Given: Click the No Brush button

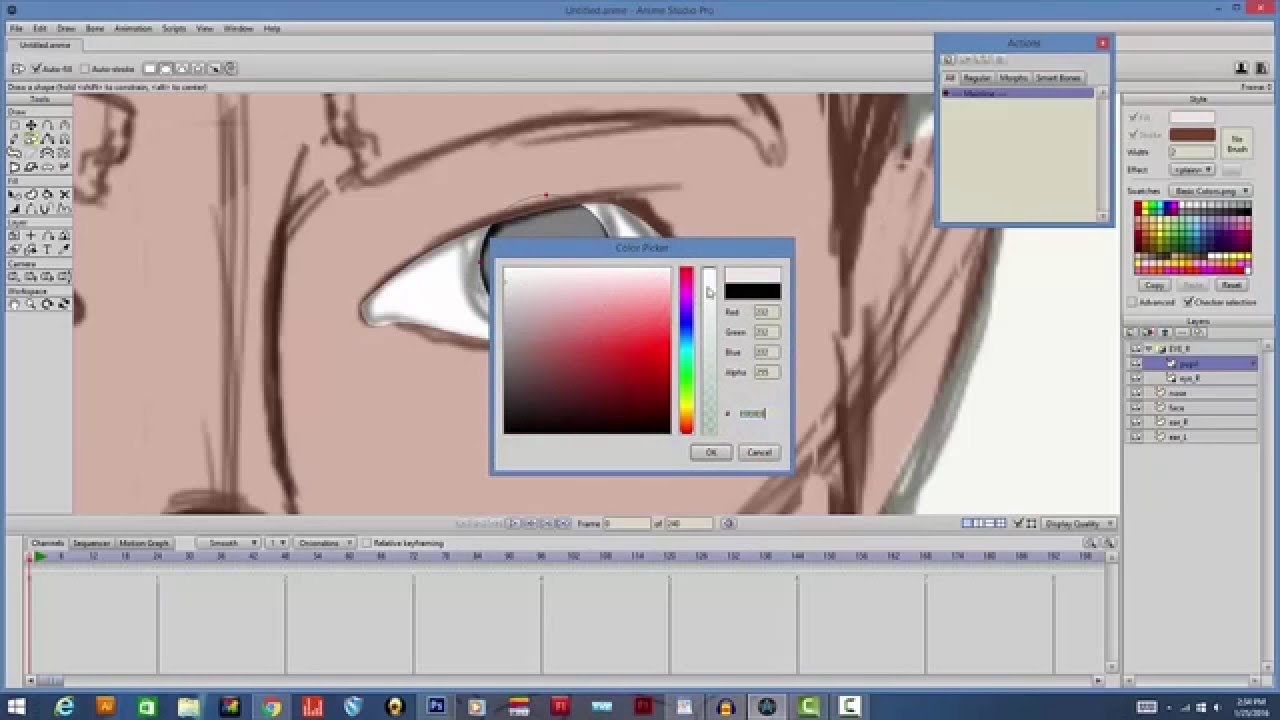Looking at the screenshot, I should [x=1237, y=143].
